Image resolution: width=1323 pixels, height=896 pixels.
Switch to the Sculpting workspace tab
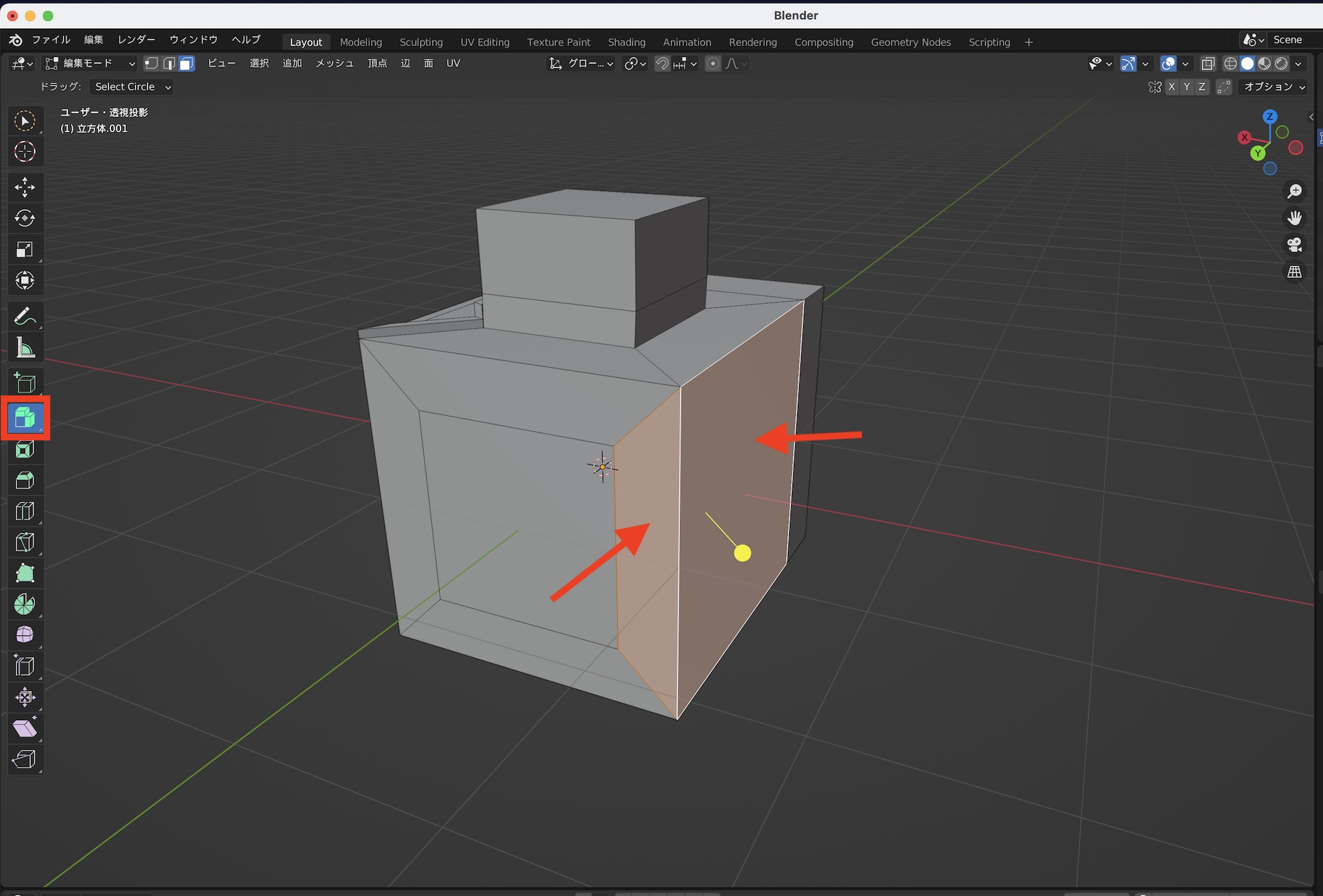pos(421,42)
